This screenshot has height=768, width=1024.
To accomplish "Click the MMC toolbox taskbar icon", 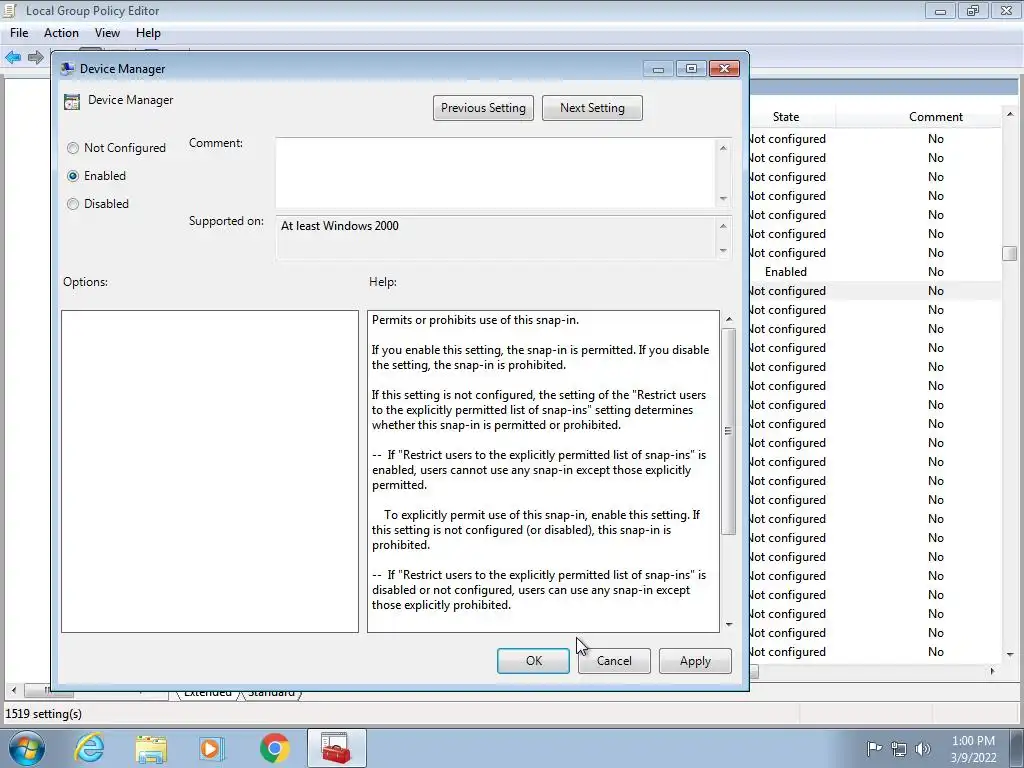I will (336, 748).
